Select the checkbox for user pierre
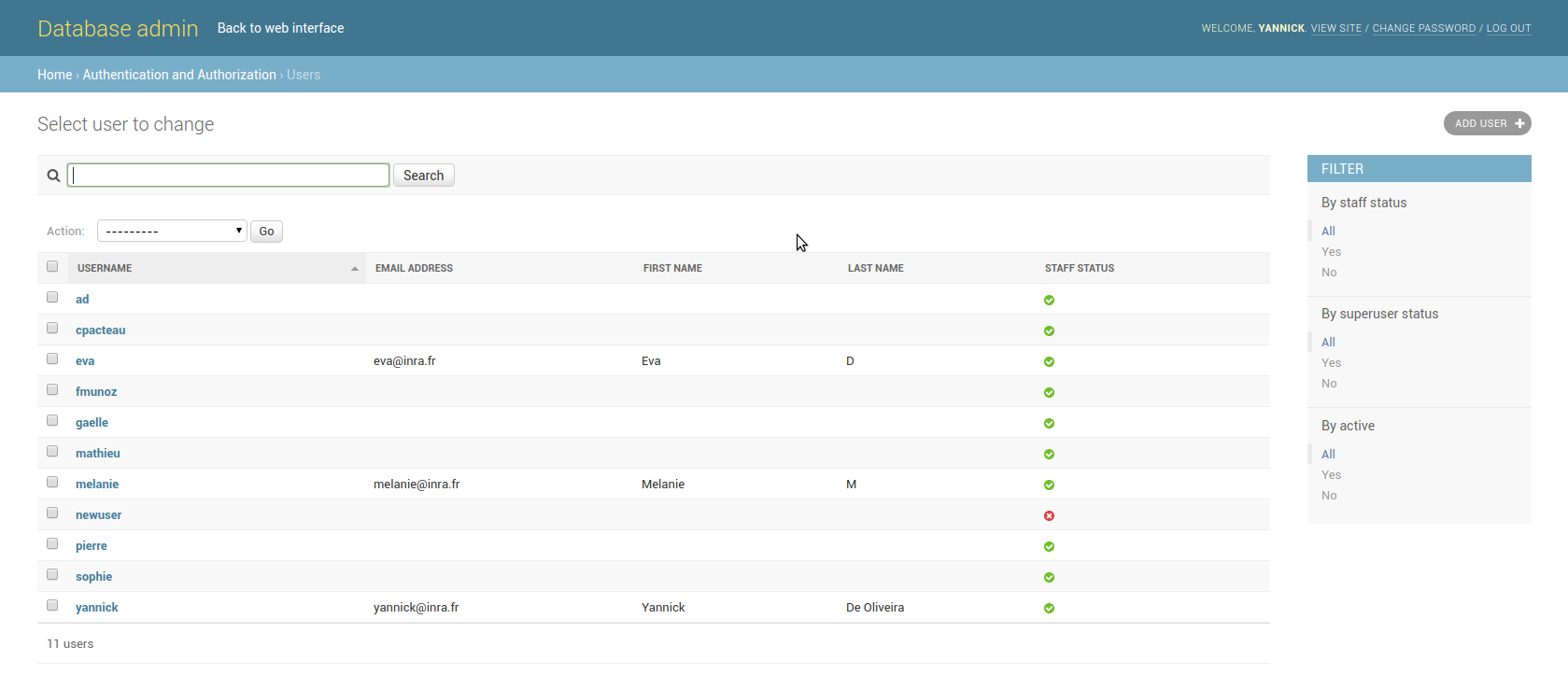 (x=52, y=543)
